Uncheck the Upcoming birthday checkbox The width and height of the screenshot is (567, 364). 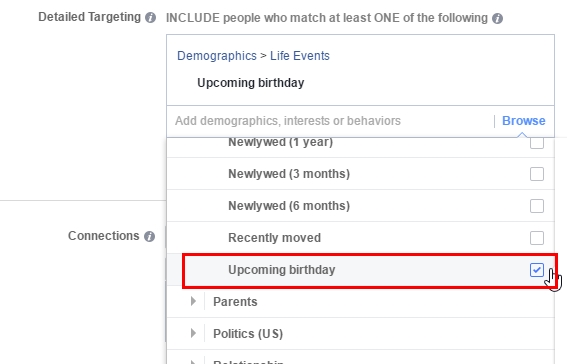[x=537, y=270]
